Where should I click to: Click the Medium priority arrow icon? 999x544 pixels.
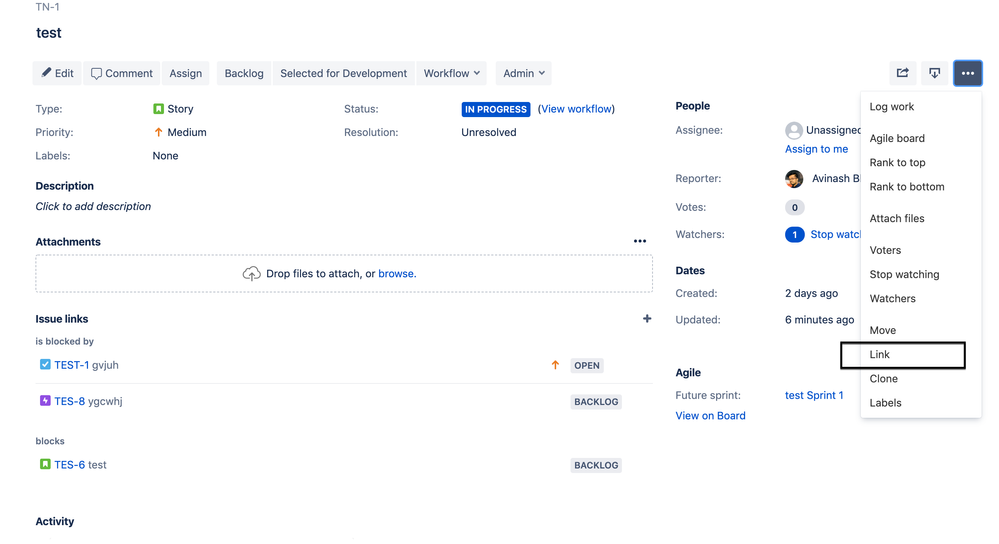pos(159,132)
